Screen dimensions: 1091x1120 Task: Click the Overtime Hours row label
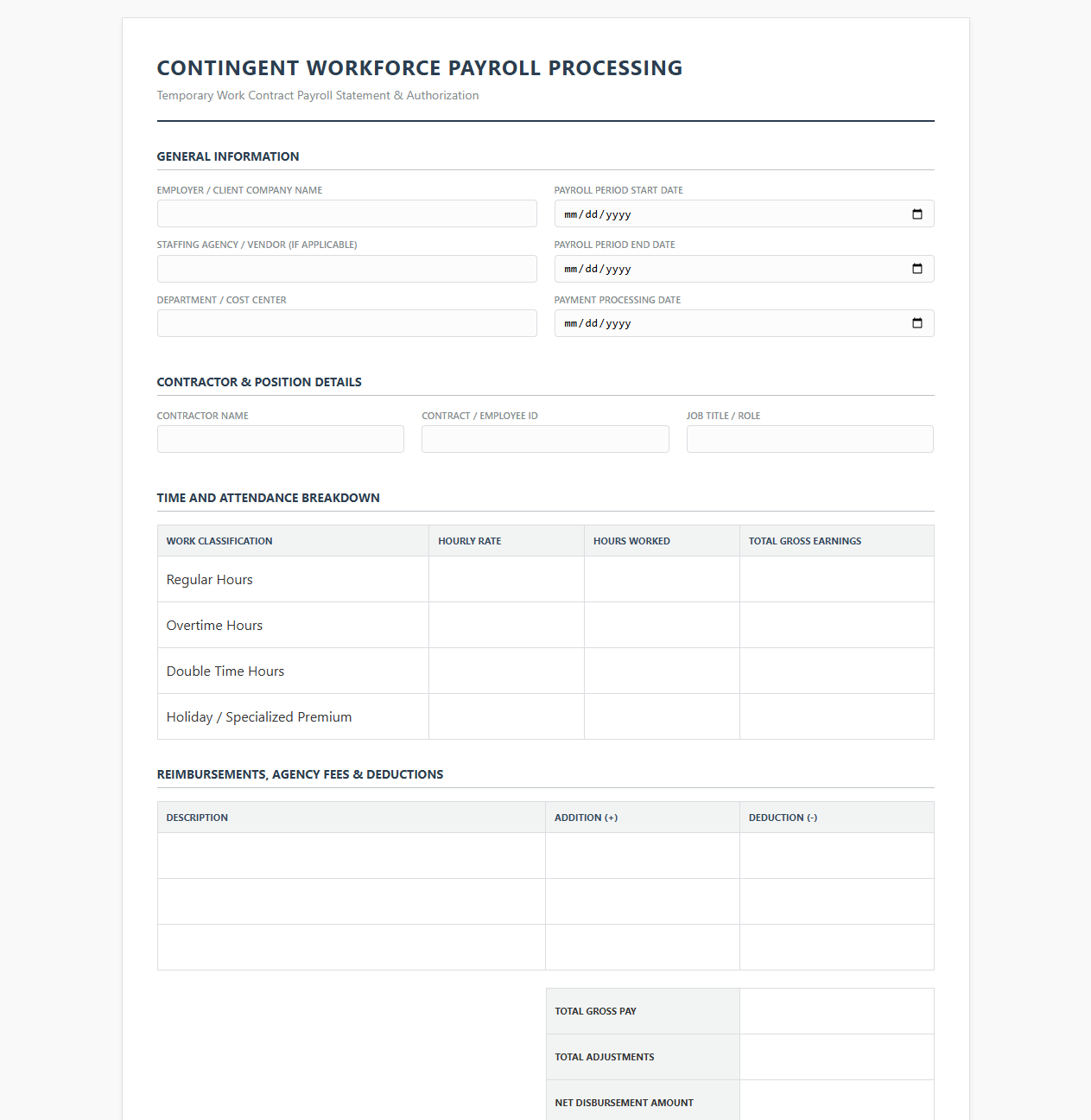click(214, 626)
